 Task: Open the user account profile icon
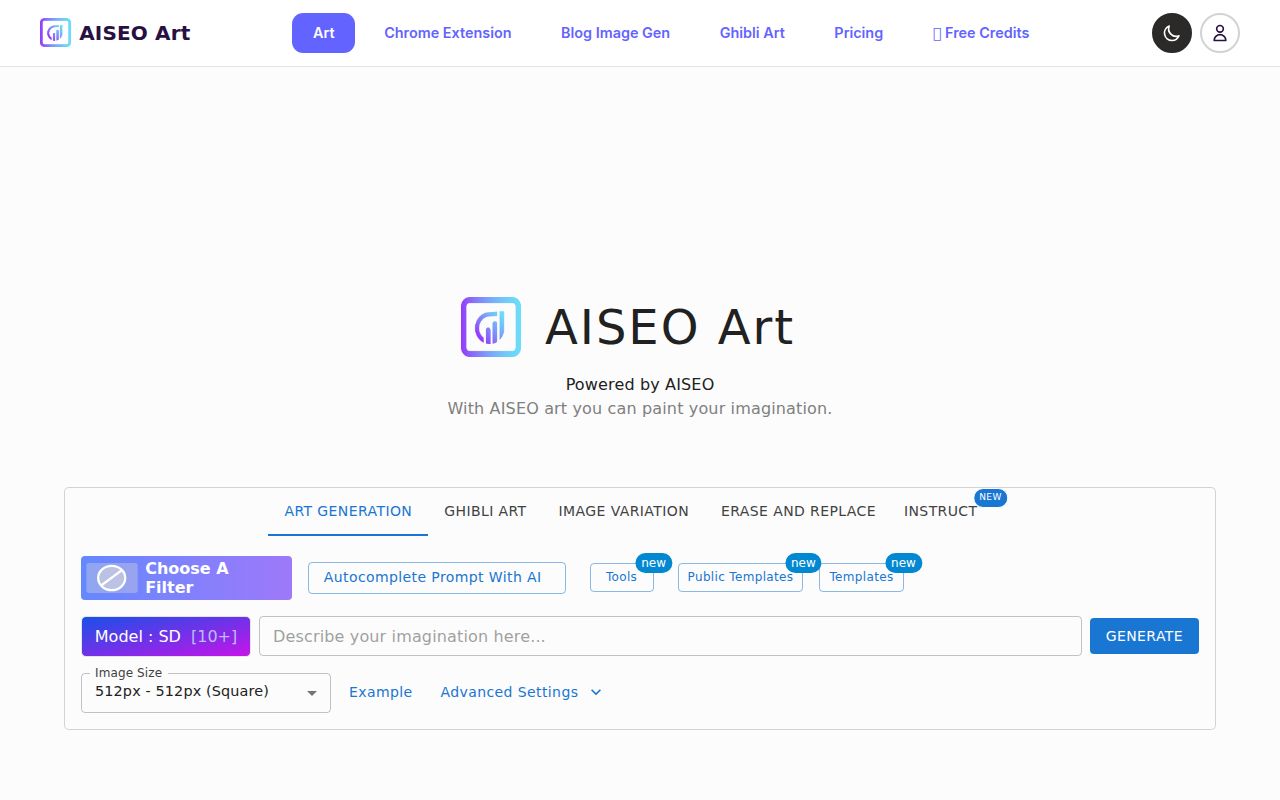(1220, 33)
